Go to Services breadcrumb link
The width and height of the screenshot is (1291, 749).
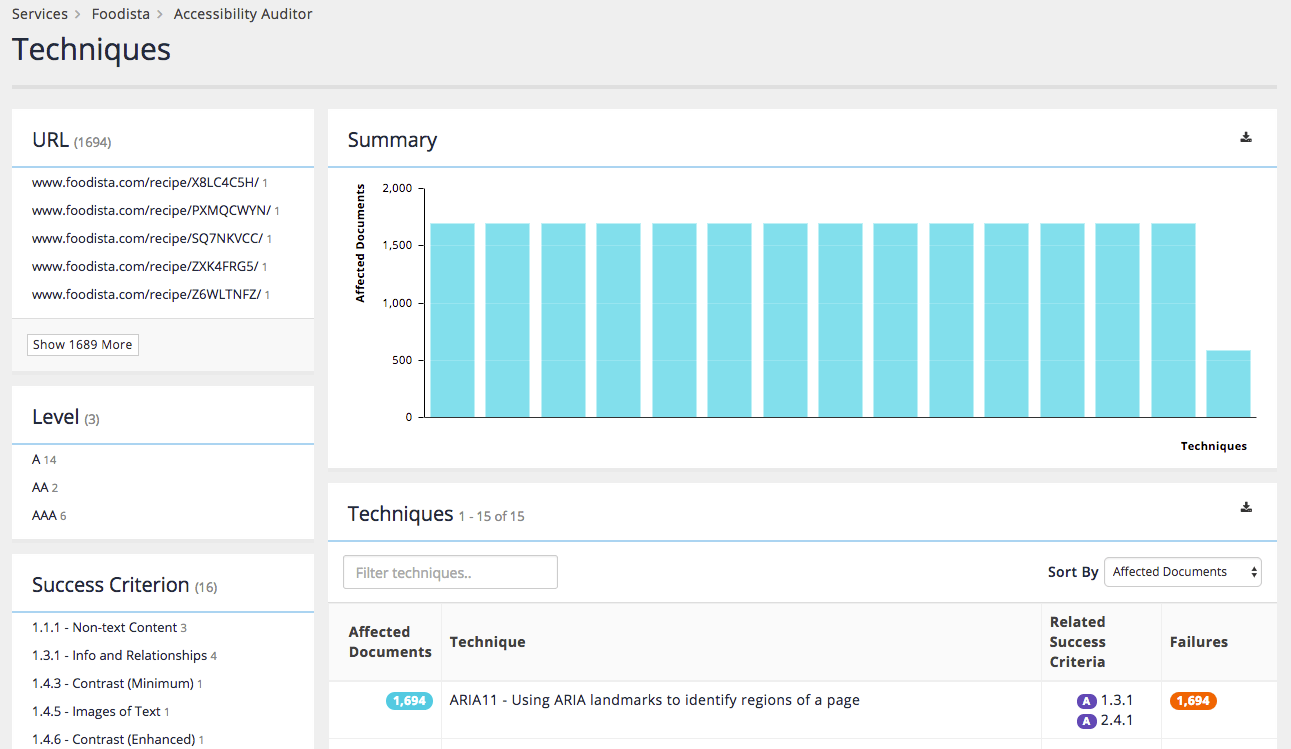point(40,14)
